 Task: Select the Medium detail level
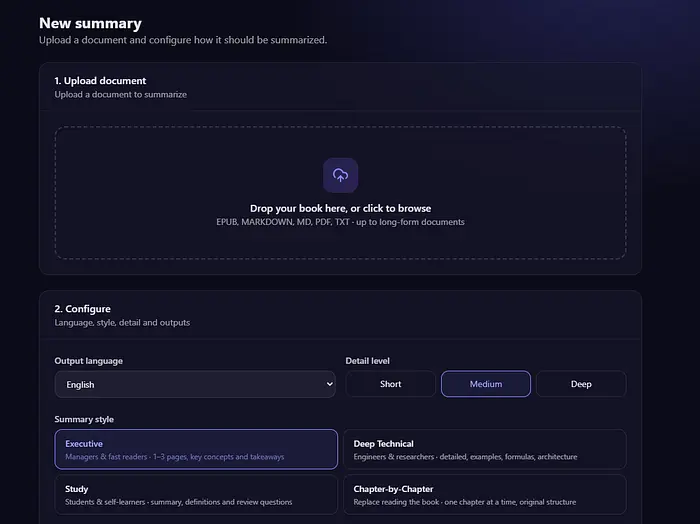pos(486,384)
